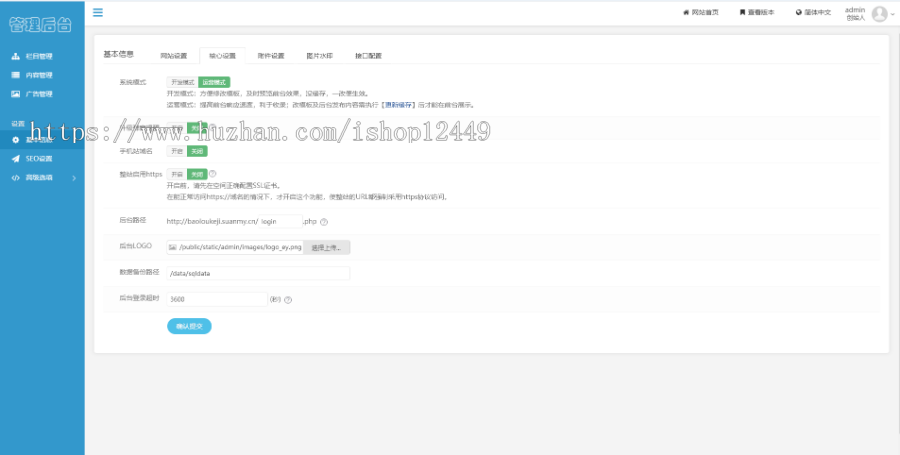Click the 选择上传 button for 后台LOGO
900x455 pixels.
pos(327,248)
